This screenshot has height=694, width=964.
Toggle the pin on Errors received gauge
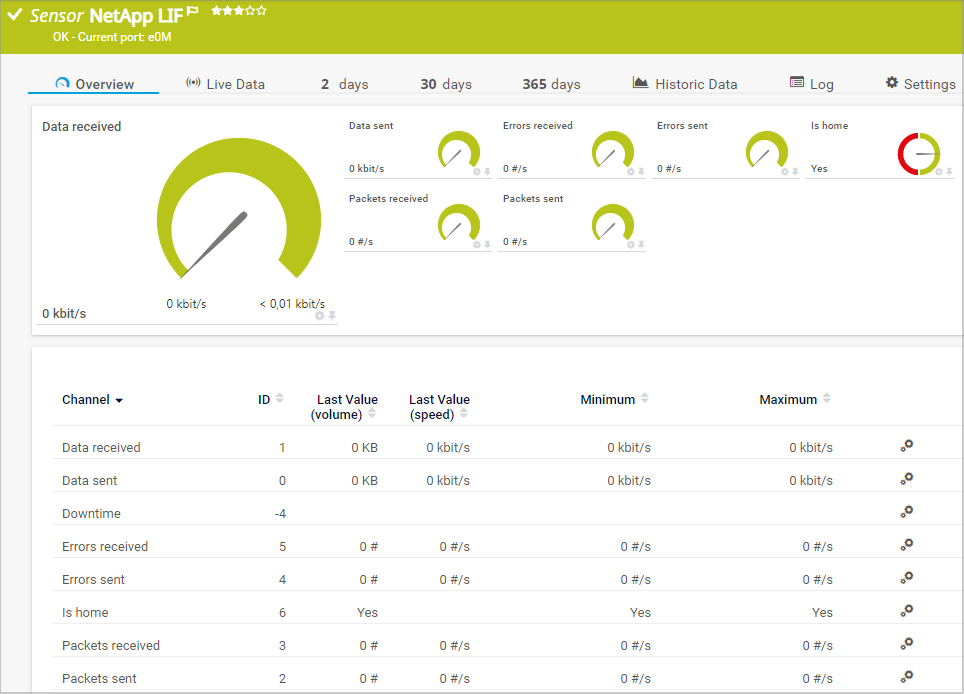pos(641,172)
